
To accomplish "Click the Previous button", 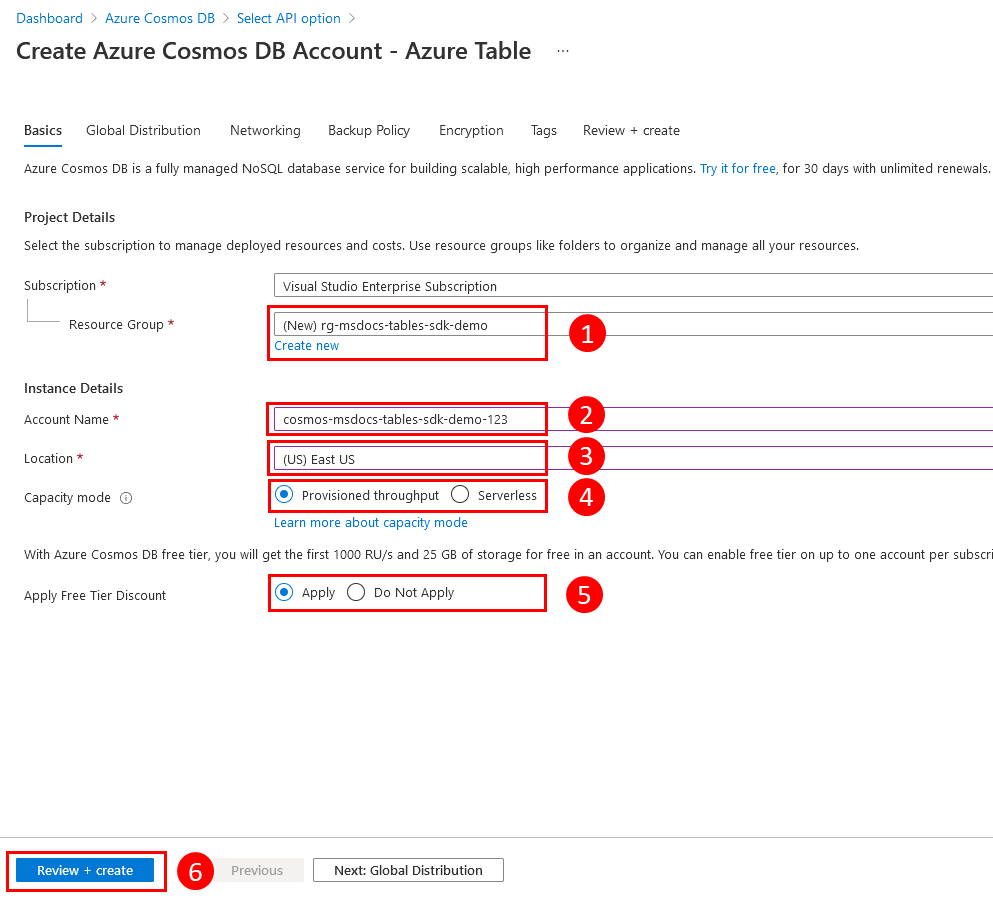I will 256,870.
